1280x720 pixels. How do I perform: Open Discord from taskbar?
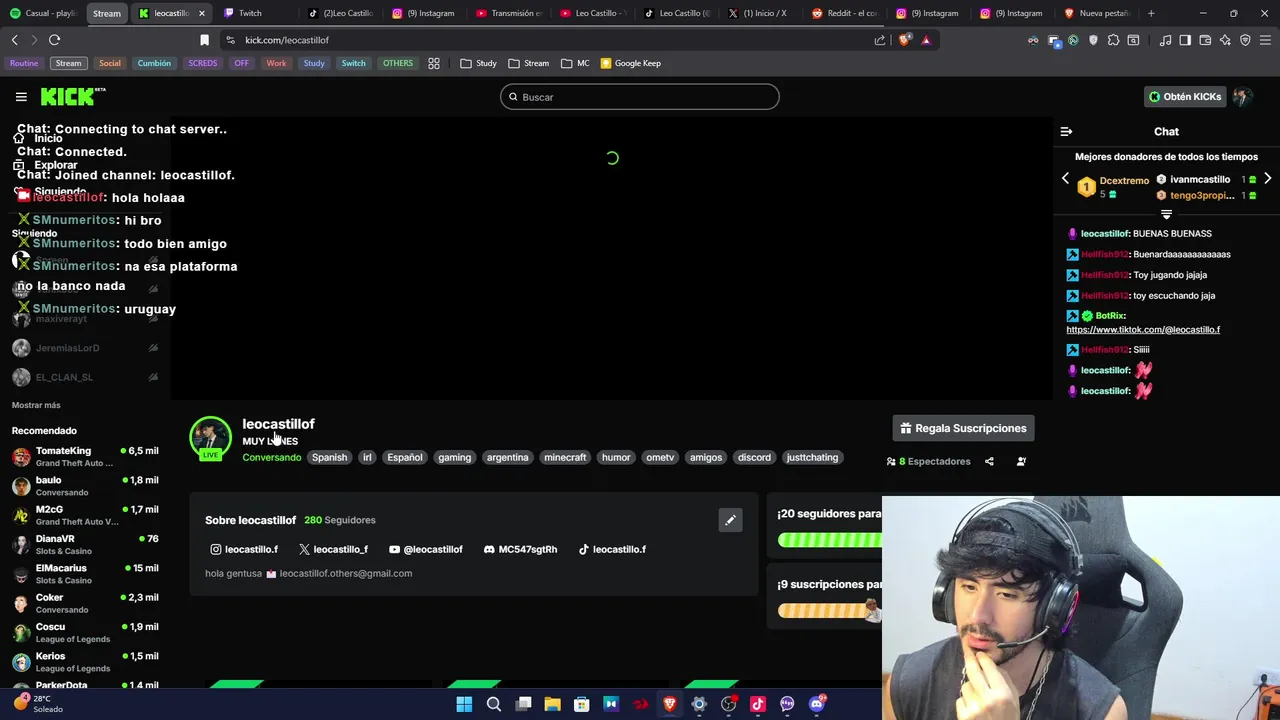pos(817,704)
